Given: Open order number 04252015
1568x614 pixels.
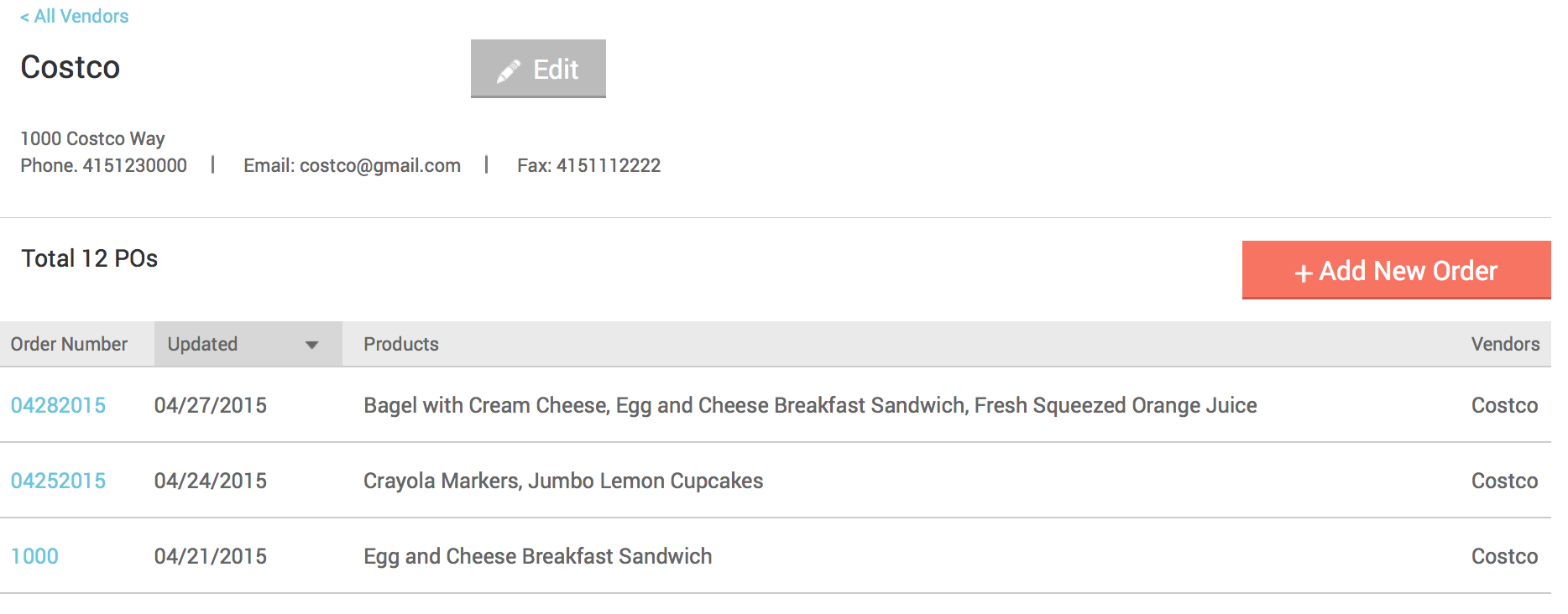Looking at the screenshot, I should click(58, 481).
